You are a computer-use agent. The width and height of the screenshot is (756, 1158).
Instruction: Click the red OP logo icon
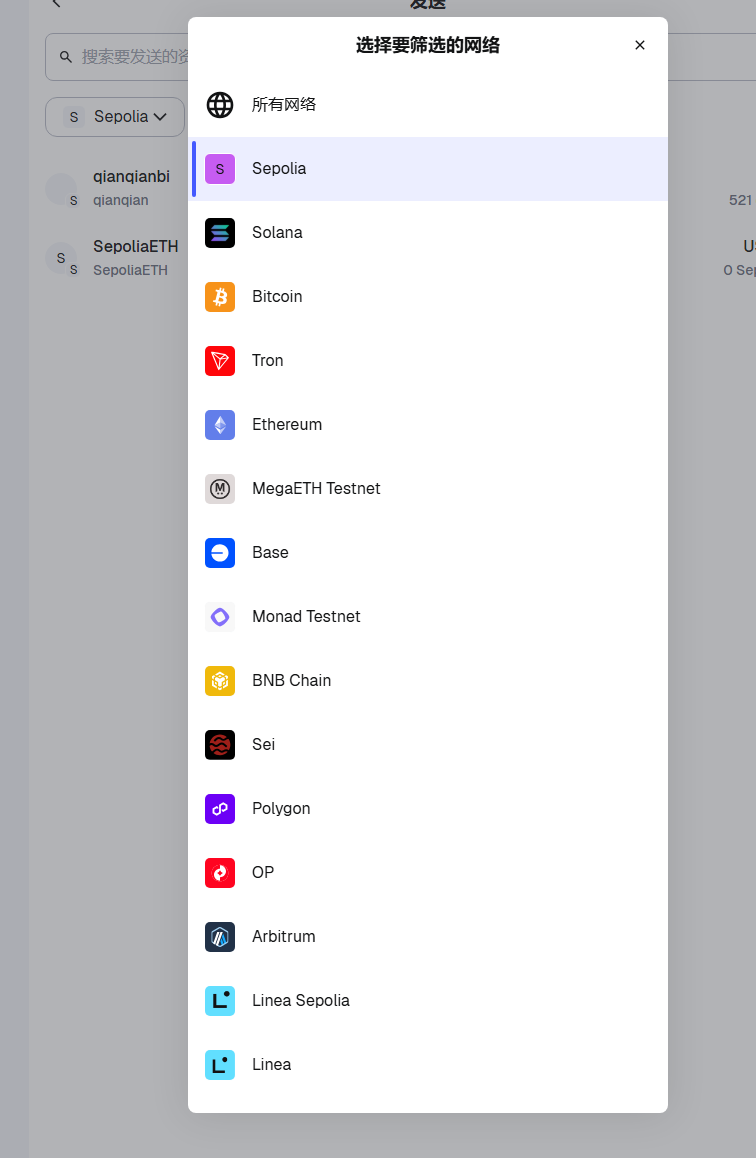220,873
